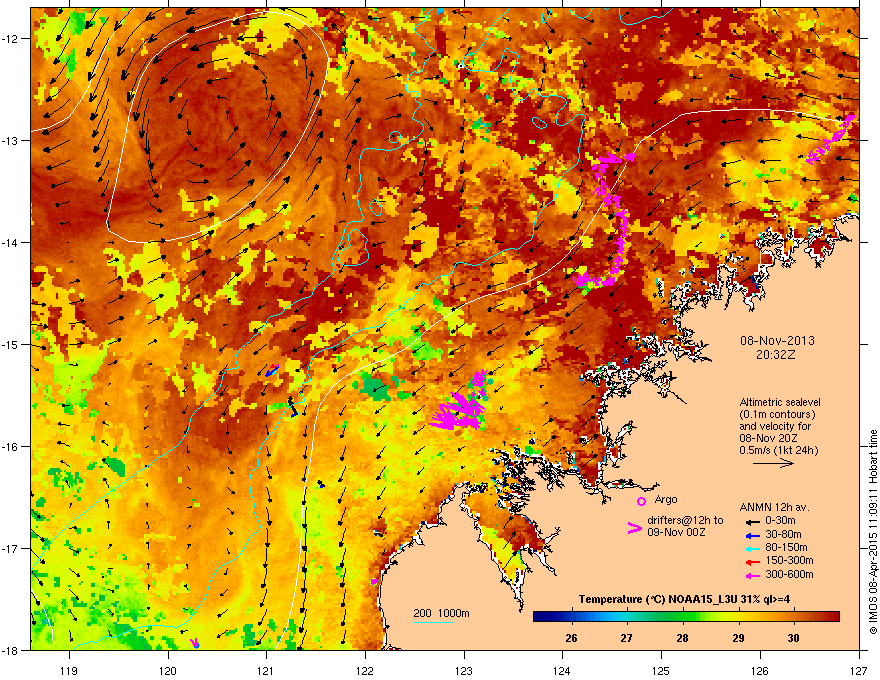Click the '150-300m' depth label
The width and height of the screenshot is (880, 680).
click(x=789, y=560)
